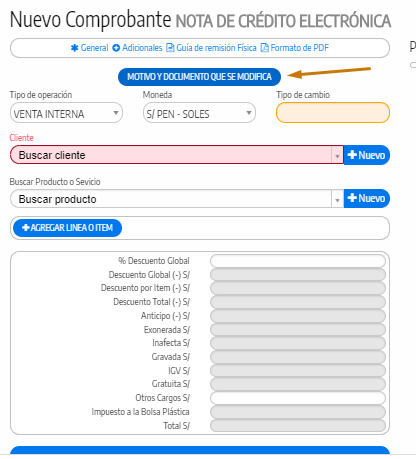The height and width of the screenshot is (459, 416).
Task: Expand the Buscar cliente dropdown arrow
Action: [x=337, y=156]
